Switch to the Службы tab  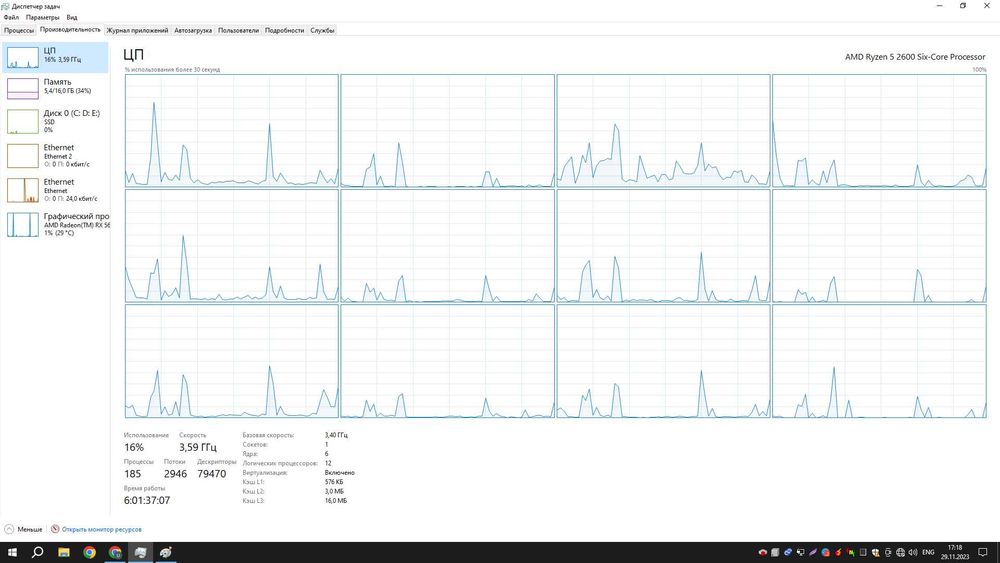(322, 30)
